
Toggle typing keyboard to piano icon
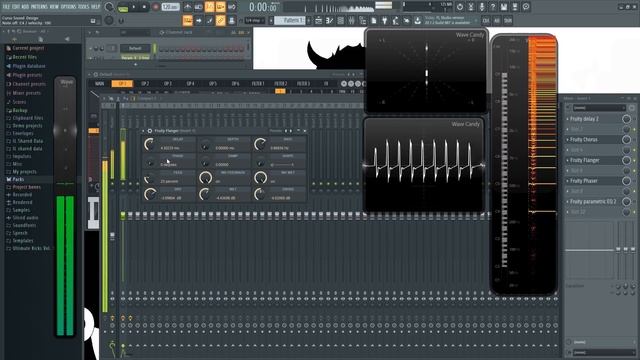pos(187,20)
